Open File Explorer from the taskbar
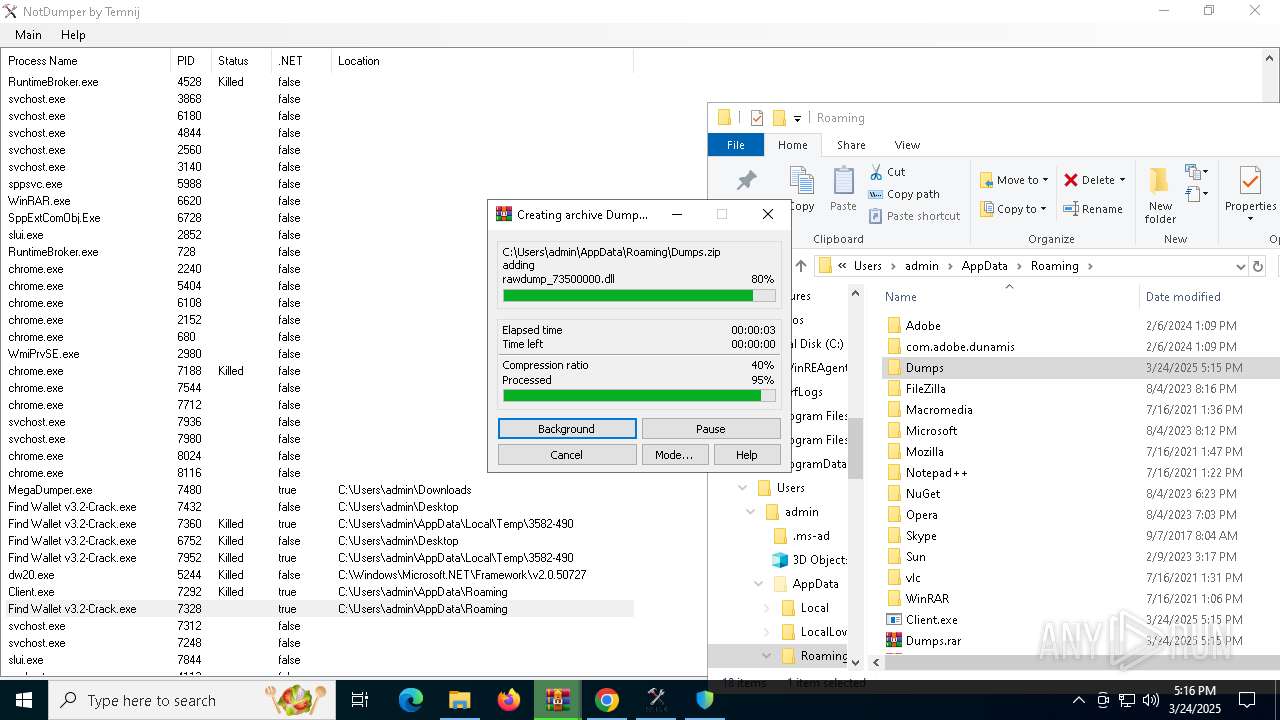This screenshot has height=720, width=1280. click(x=459, y=700)
